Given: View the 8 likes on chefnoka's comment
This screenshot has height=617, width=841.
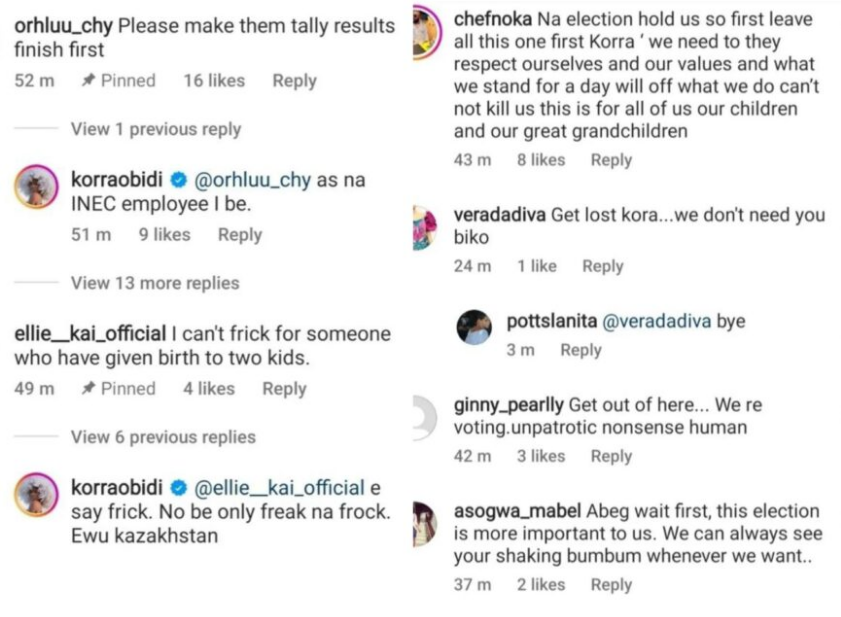Looking at the screenshot, I should coord(541,160).
